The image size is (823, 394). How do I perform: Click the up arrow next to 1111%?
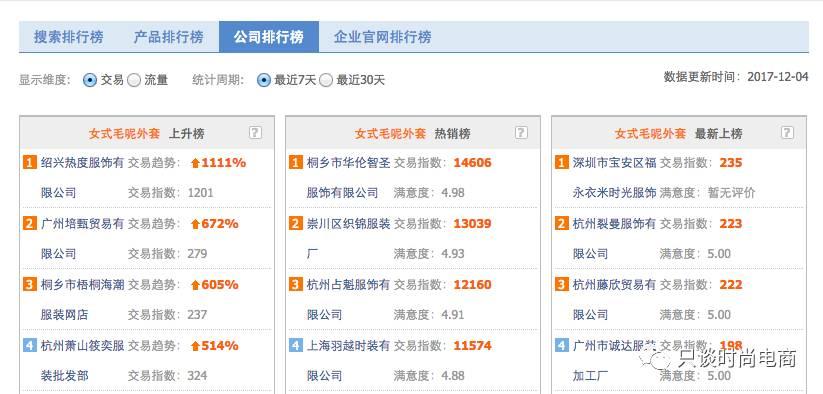coord(195,163)
